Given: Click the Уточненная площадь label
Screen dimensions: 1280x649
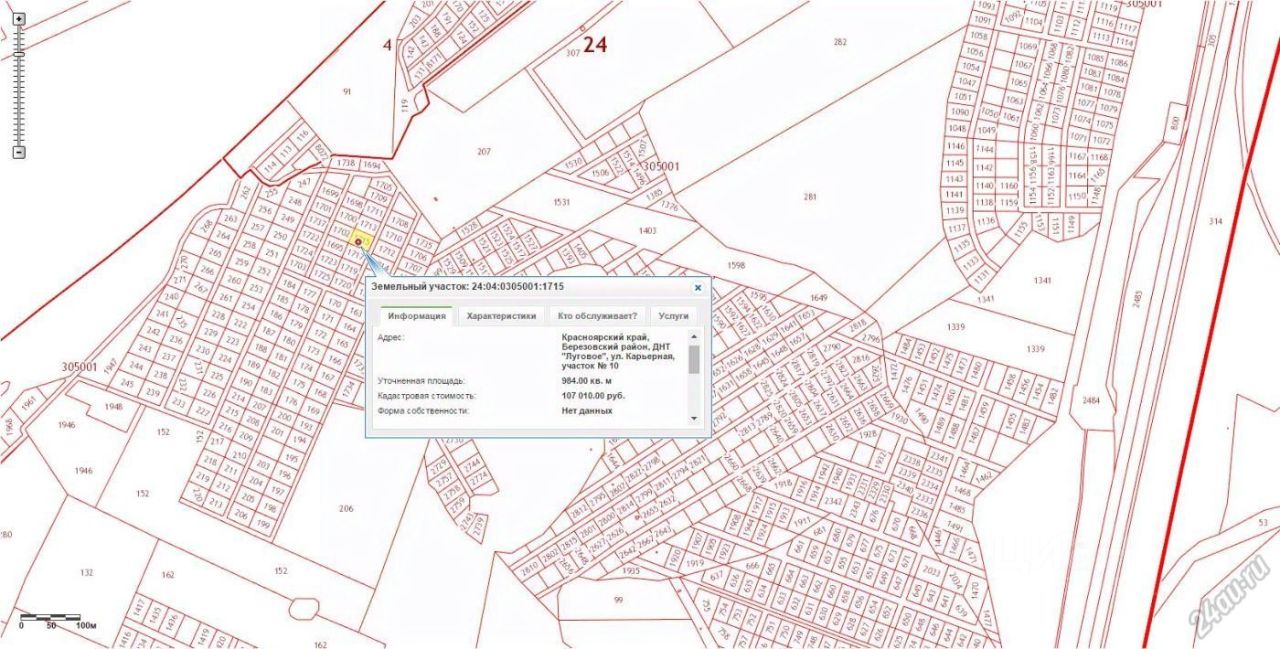Looking at the screenshot, I should click(x=421, y=381).
